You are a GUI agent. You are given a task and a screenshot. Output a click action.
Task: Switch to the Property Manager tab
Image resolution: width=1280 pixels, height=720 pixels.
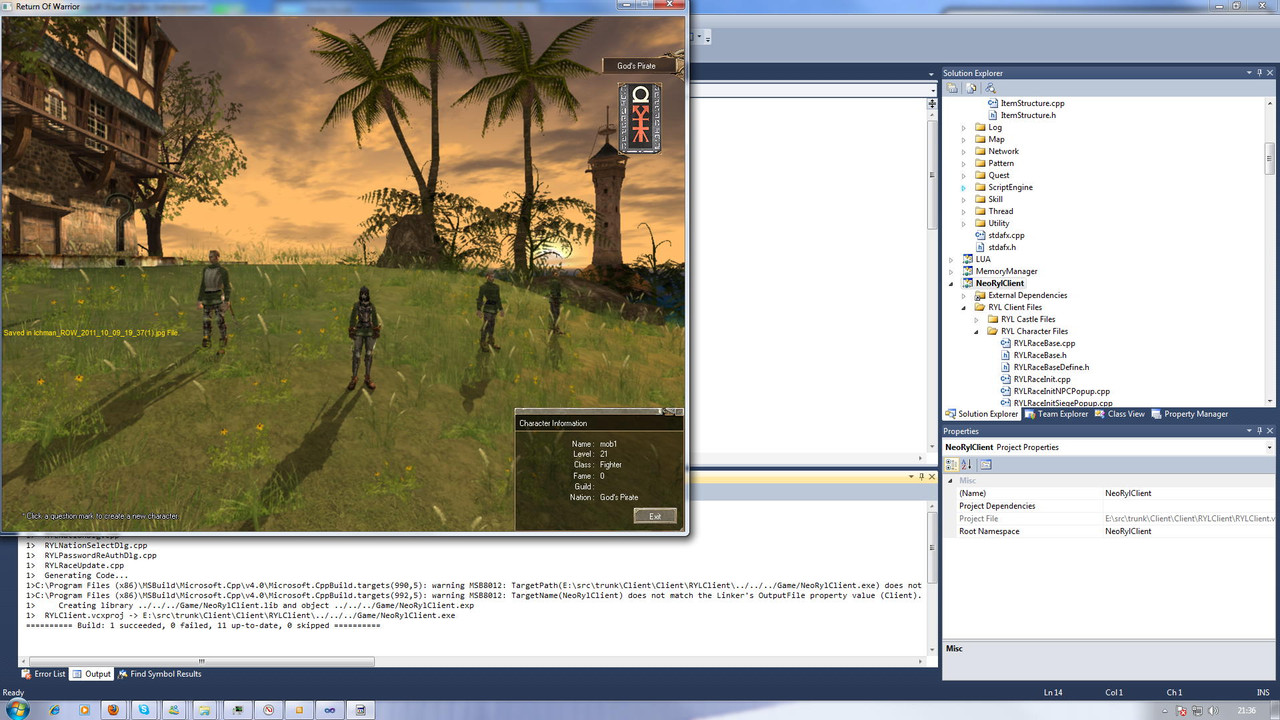(1190, 414)
